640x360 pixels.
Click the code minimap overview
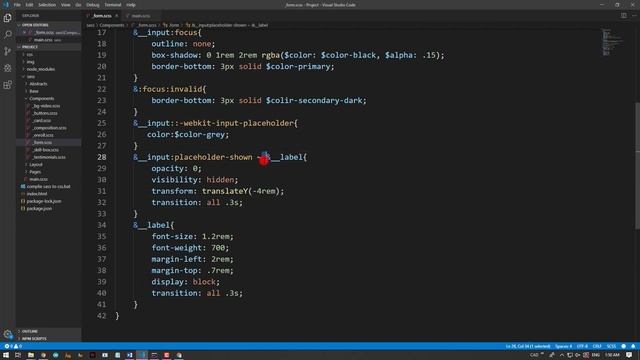(613, 42)
